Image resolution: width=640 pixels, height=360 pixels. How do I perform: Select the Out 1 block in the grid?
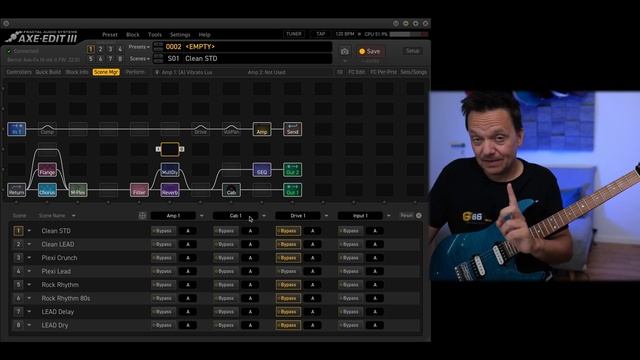[x=293, y=190]
